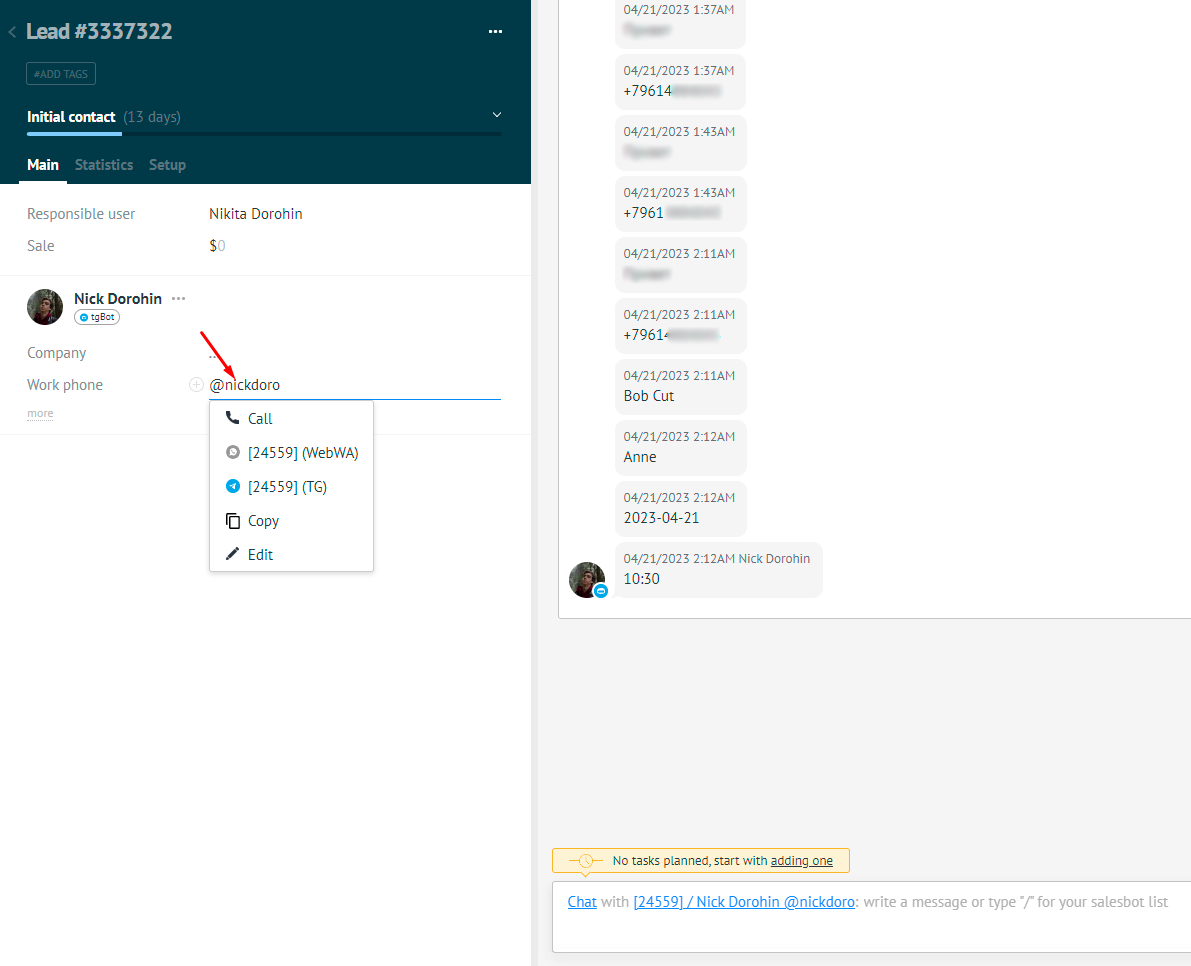The width and height of the screenshot is (1191, 966).
Task: Select Copy from the phone context menu
Action: [263, 521]
